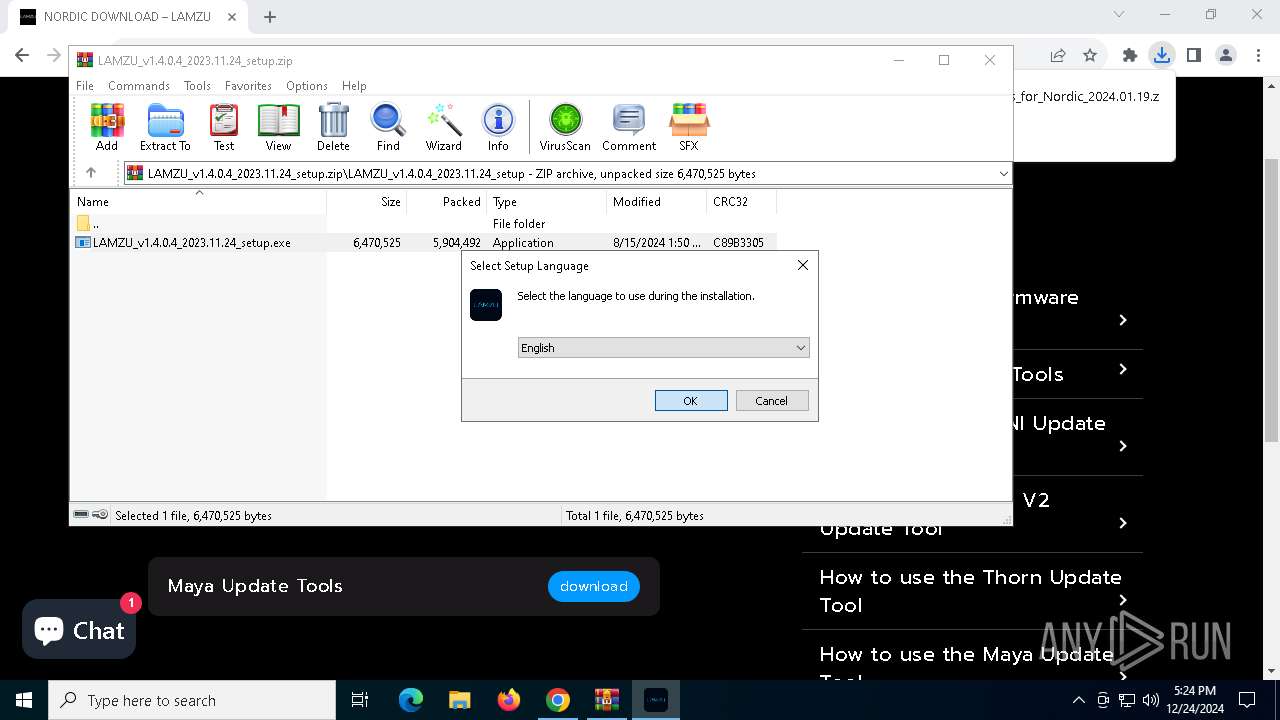
Task: Bookmark this page with star icon
Action: pos(1090,55)
